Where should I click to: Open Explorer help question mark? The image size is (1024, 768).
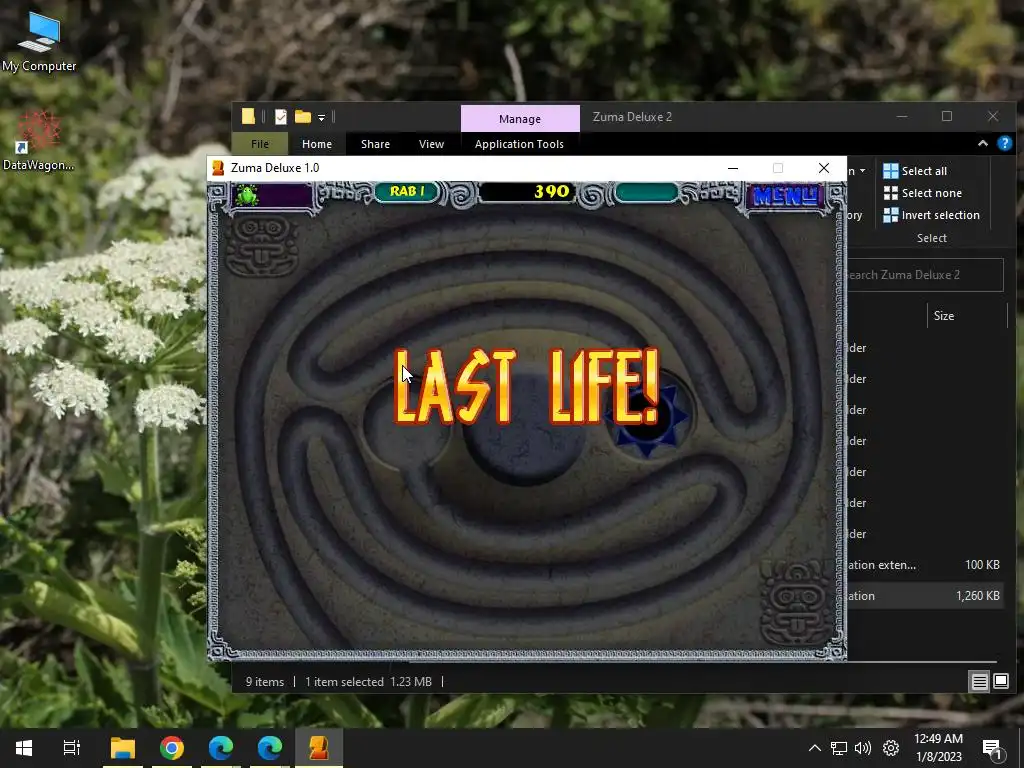[x=1004, y=143]
